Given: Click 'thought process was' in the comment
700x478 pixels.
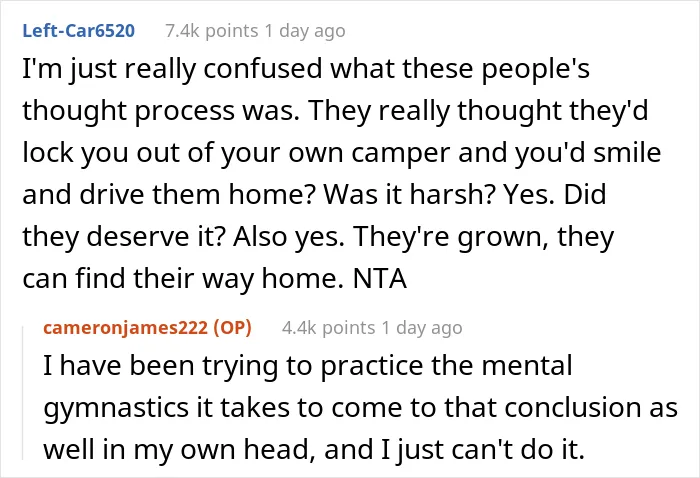Looking at the screenshot, I should pyautogui.click(x=161, y=111).
